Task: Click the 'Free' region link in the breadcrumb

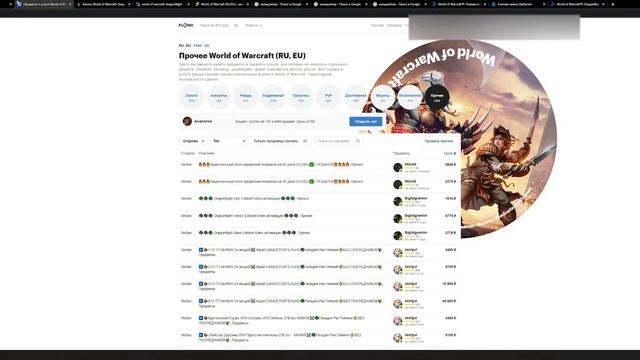Action: click(x=198, y=46)
